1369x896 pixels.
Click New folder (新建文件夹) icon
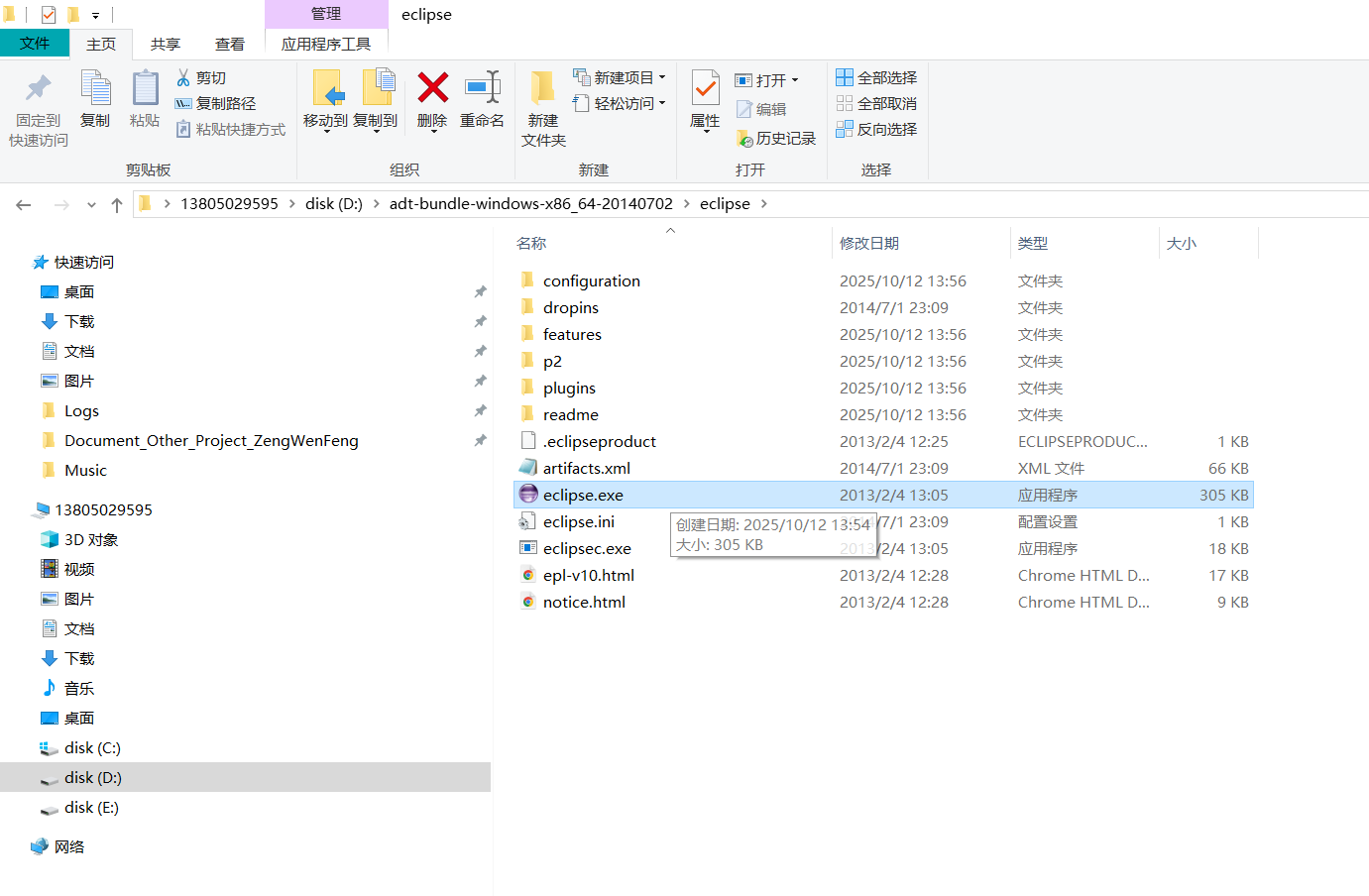(543, 87)
